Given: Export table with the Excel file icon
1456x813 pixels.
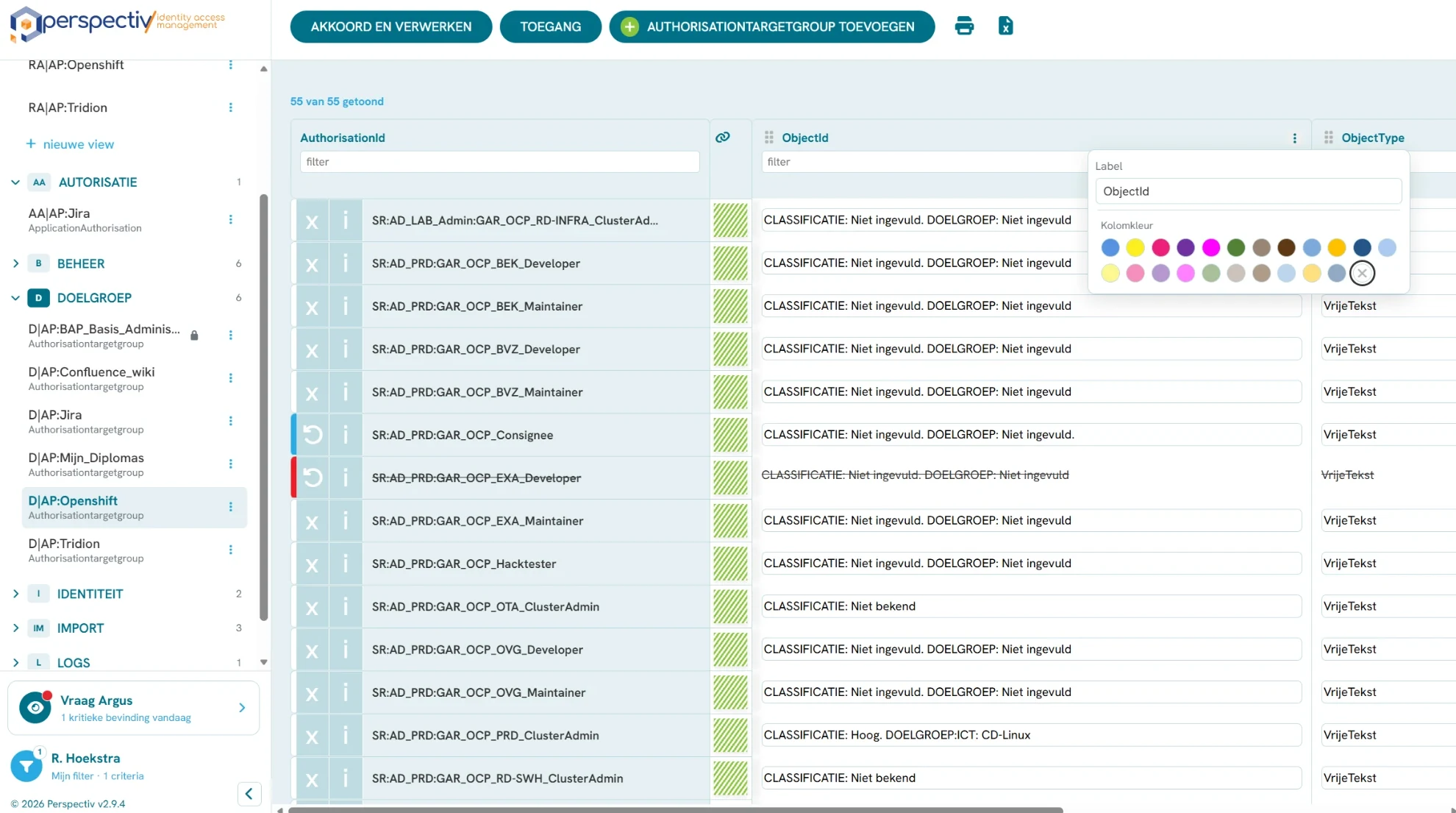Looking at the screenshot, I should click(1005, 26).
